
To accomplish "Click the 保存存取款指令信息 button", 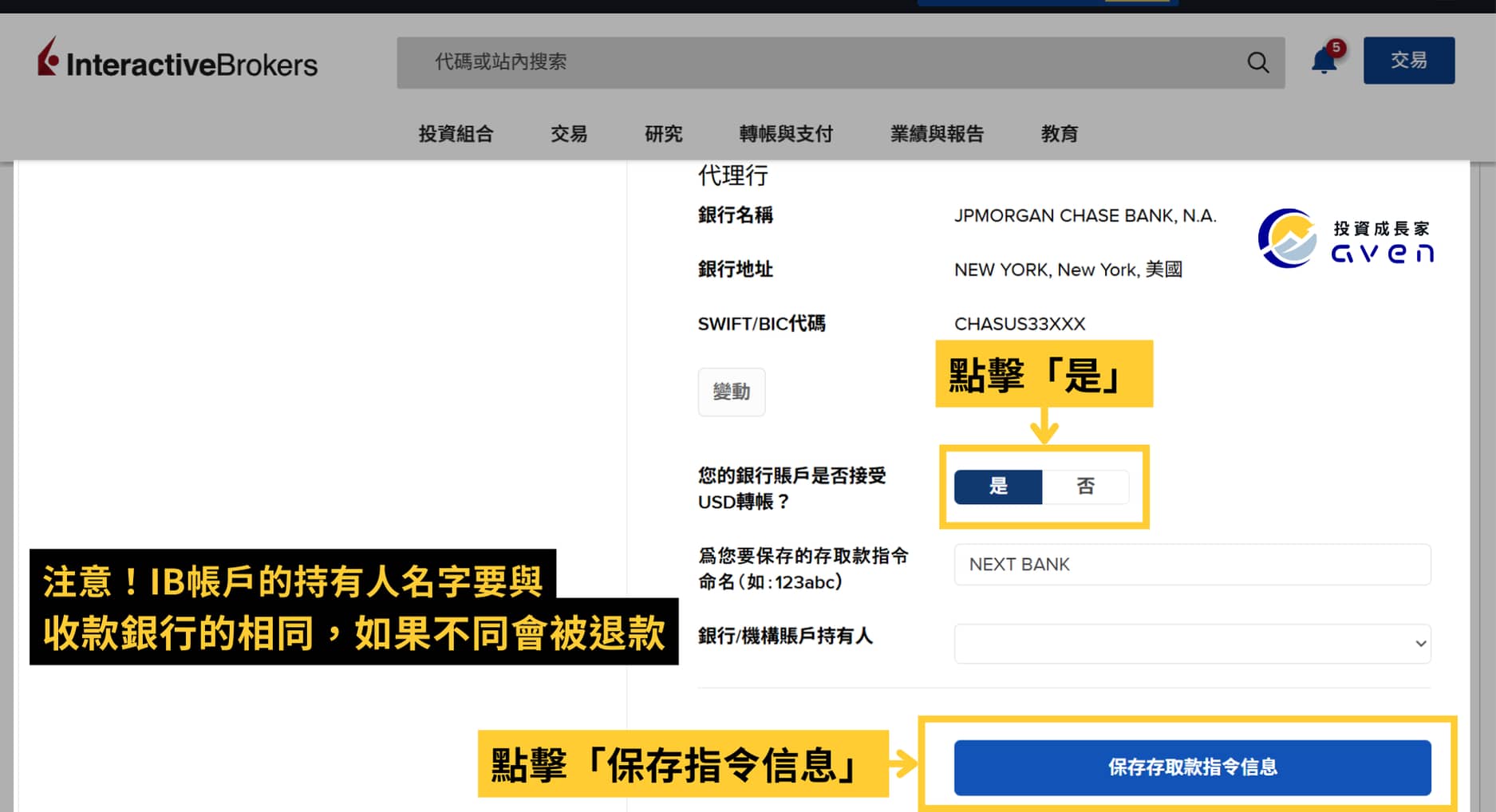I will point(1192,767).
